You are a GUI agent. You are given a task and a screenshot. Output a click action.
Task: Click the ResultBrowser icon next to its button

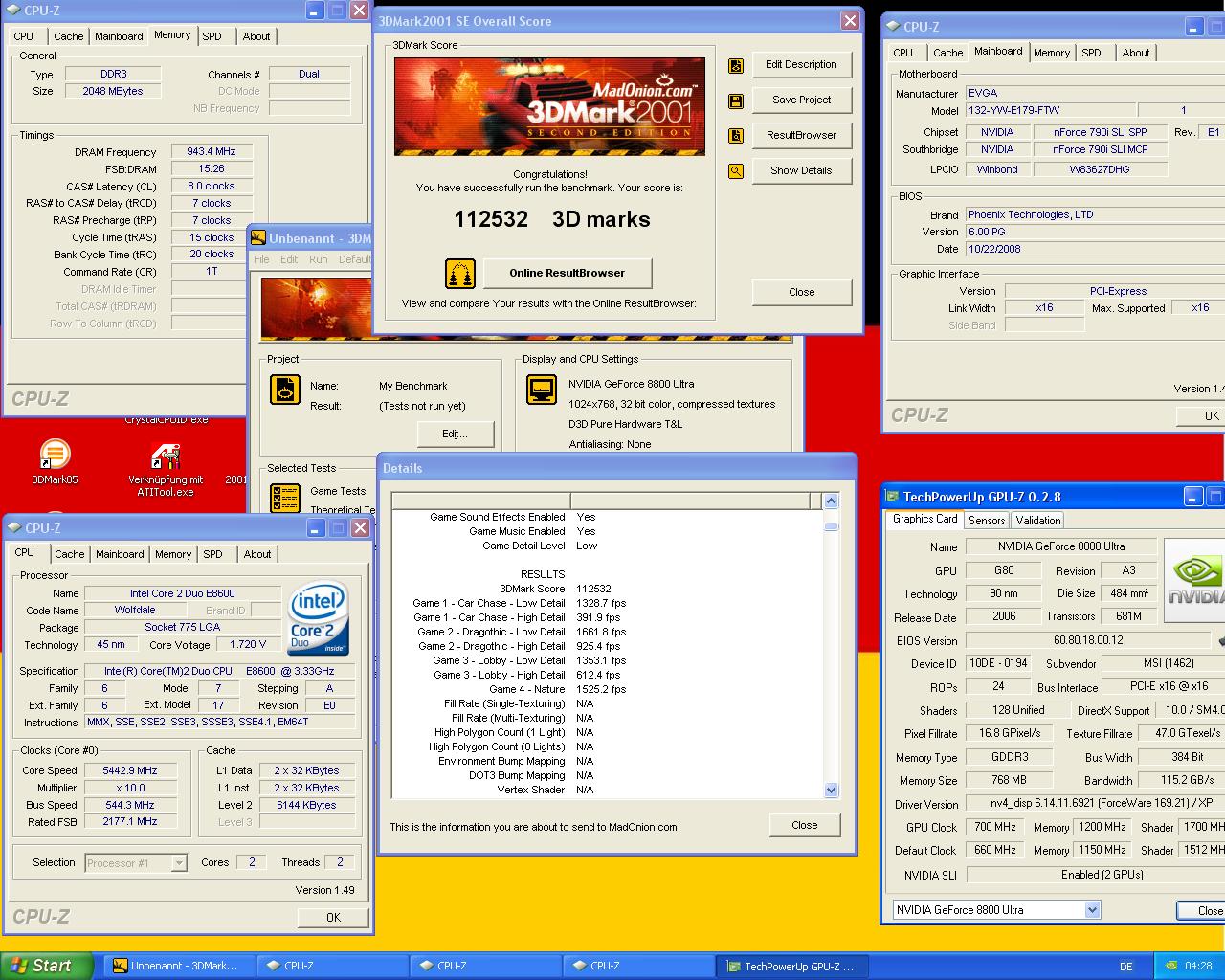pos(736,136)
